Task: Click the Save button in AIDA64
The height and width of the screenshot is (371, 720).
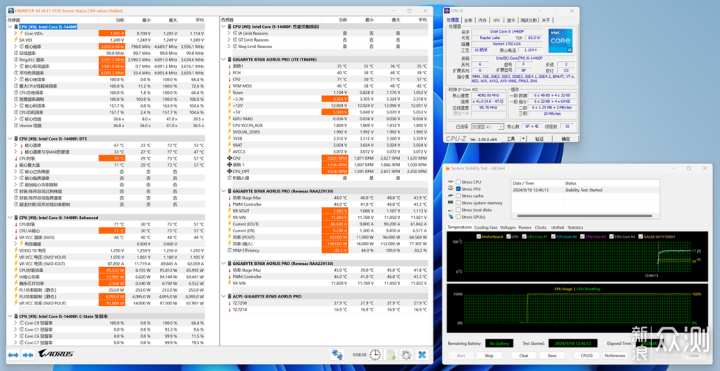Action: point(552,355)
